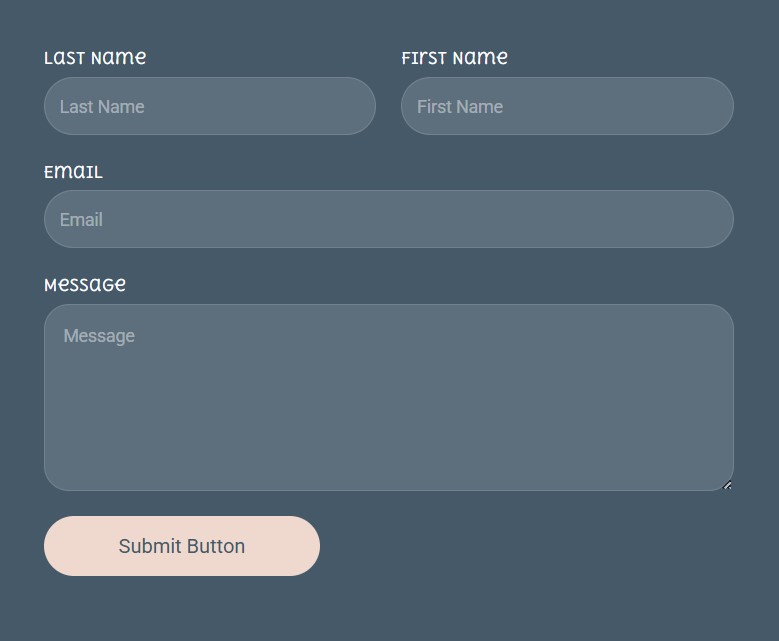Click the Last Name input field
The height and width of the screenshot is (641, 779).
(210, 106)
